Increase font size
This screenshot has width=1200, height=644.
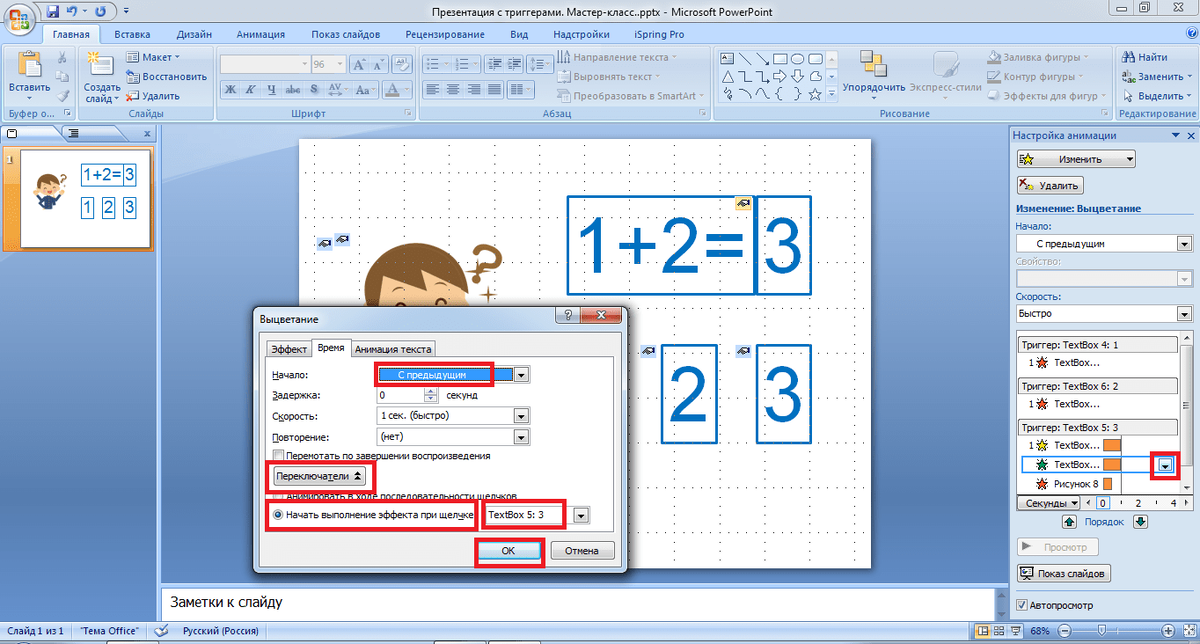point(357,63)
